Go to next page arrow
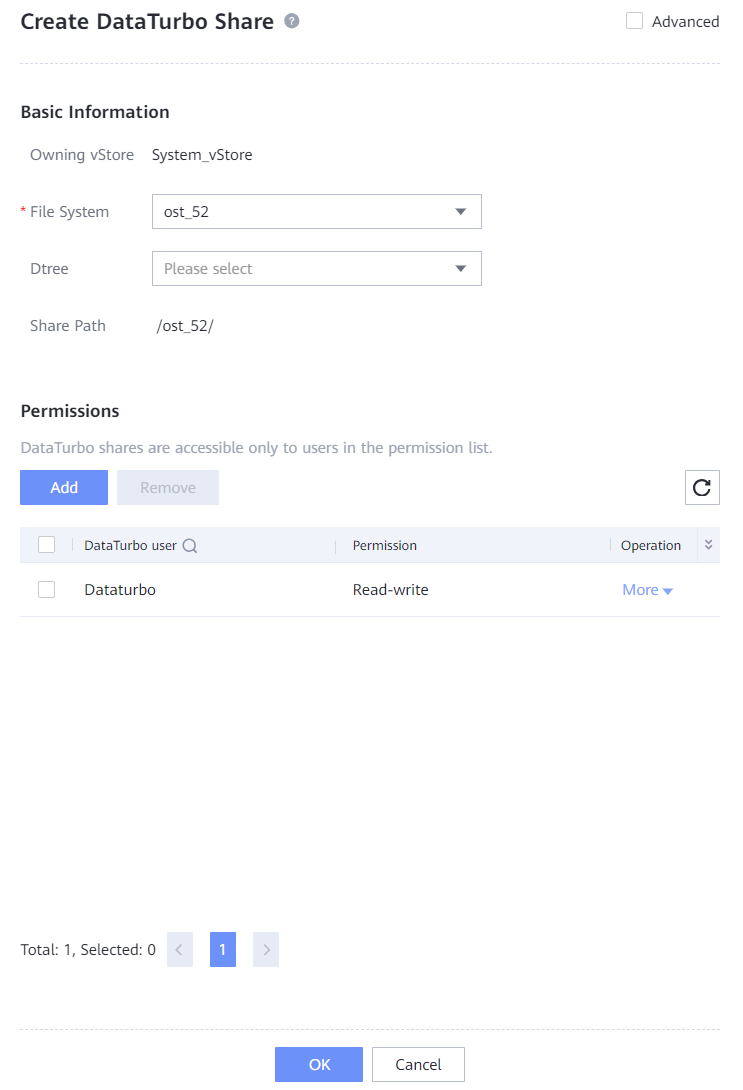 266,950
